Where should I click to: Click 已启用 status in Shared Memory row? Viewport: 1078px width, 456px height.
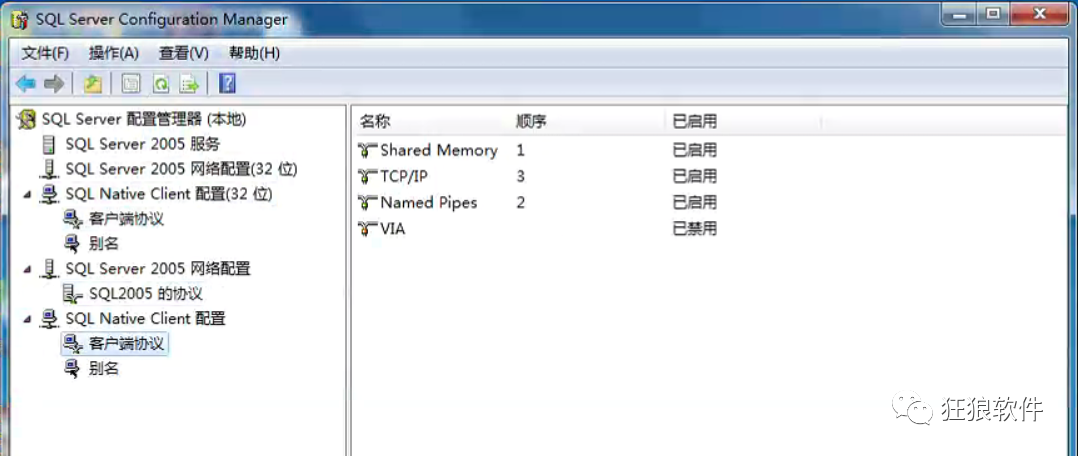[694, 150]
